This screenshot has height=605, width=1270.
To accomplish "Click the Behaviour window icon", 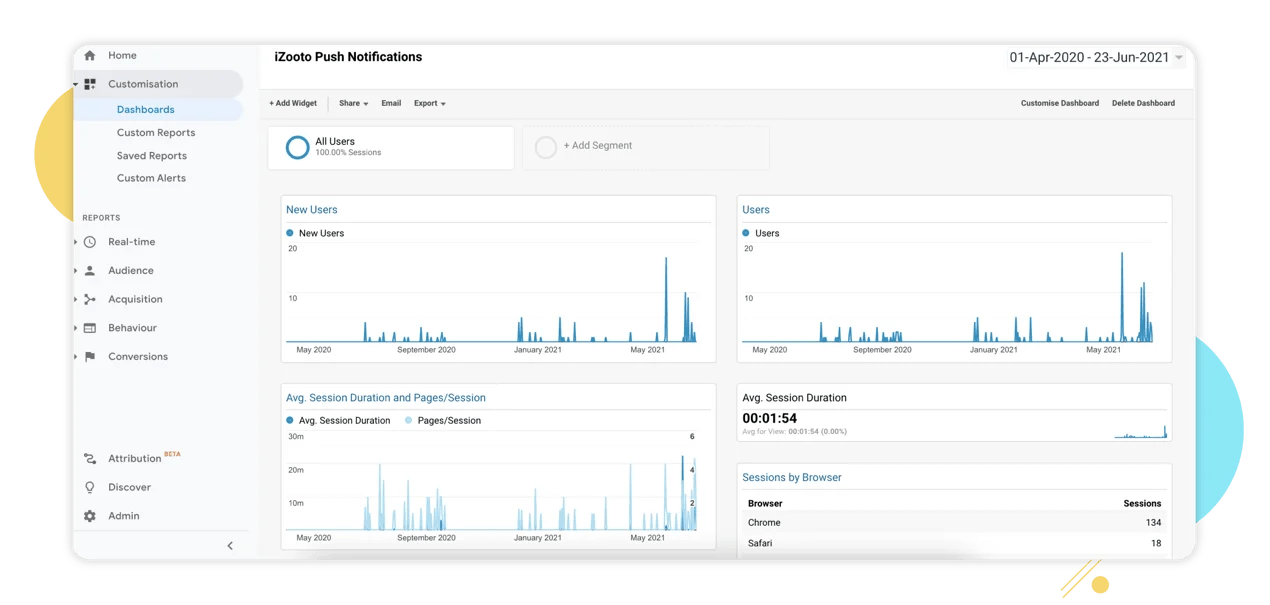I will click(90, 328).
